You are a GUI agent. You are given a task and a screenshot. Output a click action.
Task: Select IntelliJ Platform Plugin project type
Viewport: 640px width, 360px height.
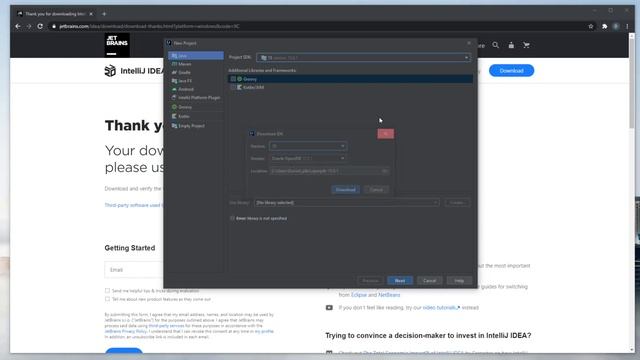196,98
